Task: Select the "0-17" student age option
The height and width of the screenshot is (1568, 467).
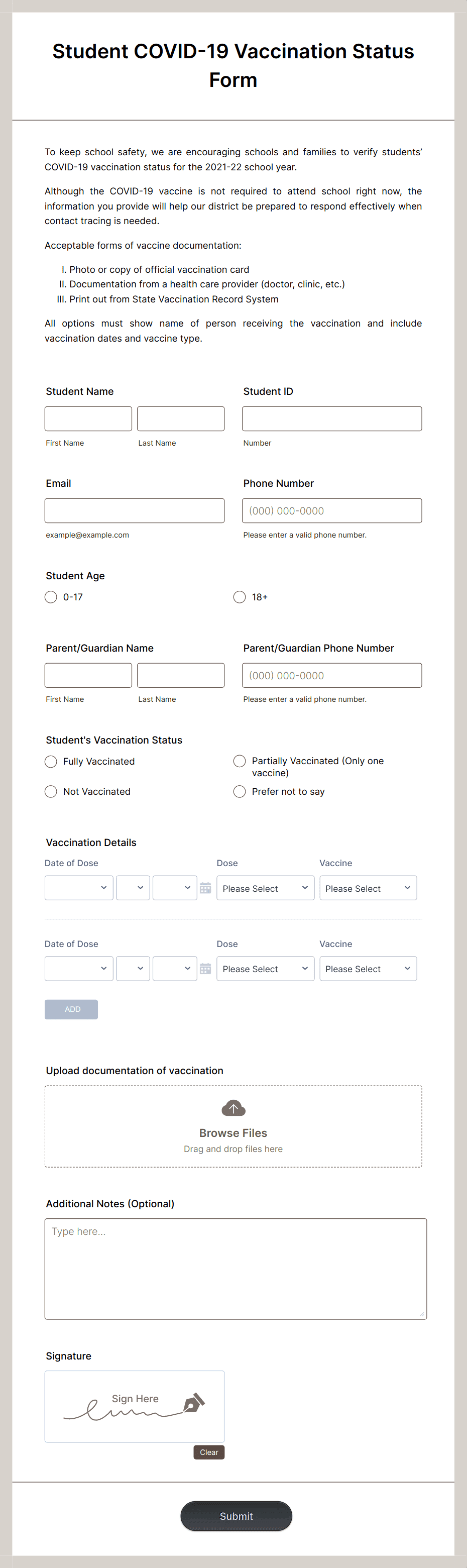Action: tap(51, 597)
